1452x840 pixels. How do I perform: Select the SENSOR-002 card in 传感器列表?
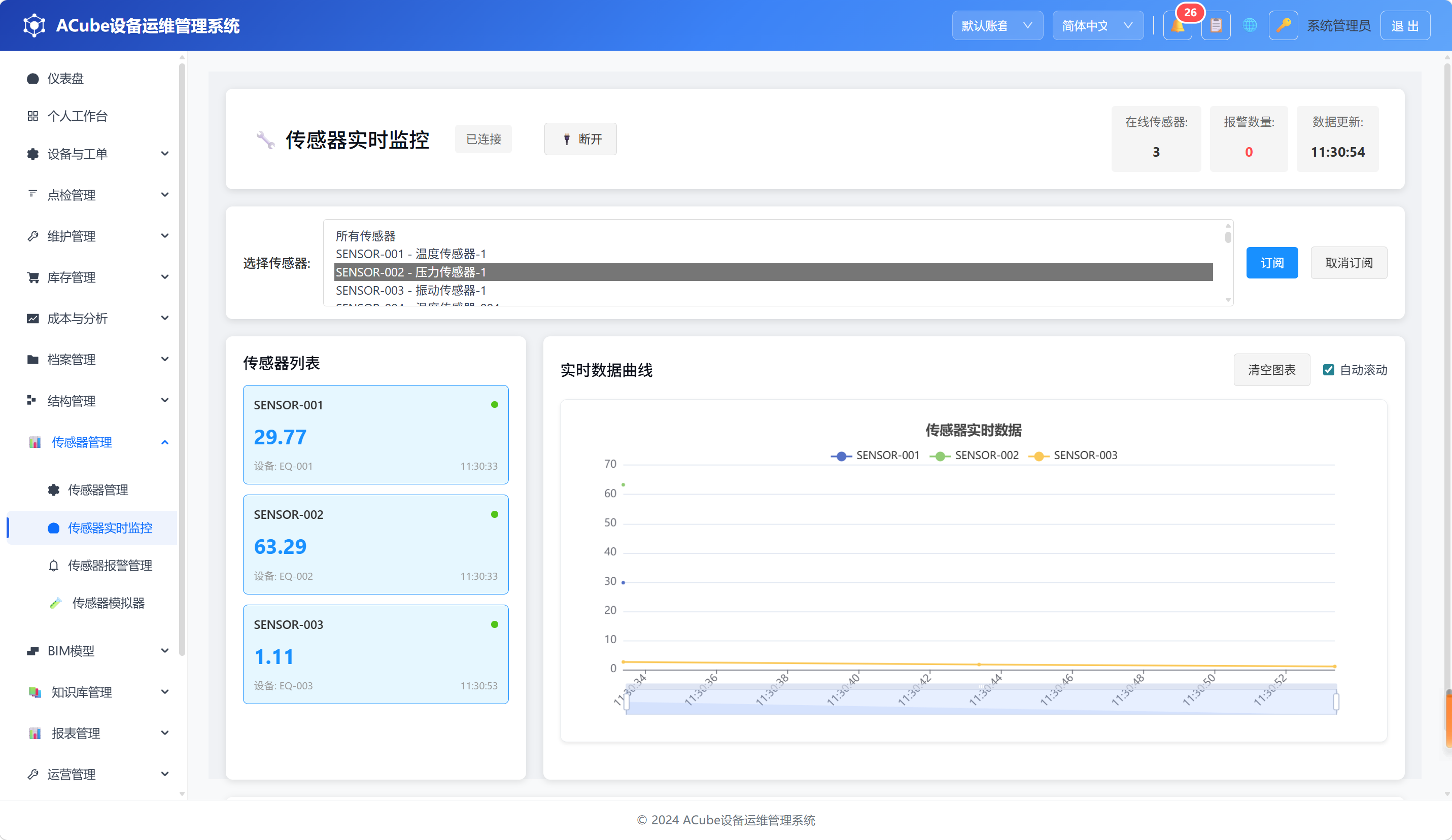(x=375, y=544)
